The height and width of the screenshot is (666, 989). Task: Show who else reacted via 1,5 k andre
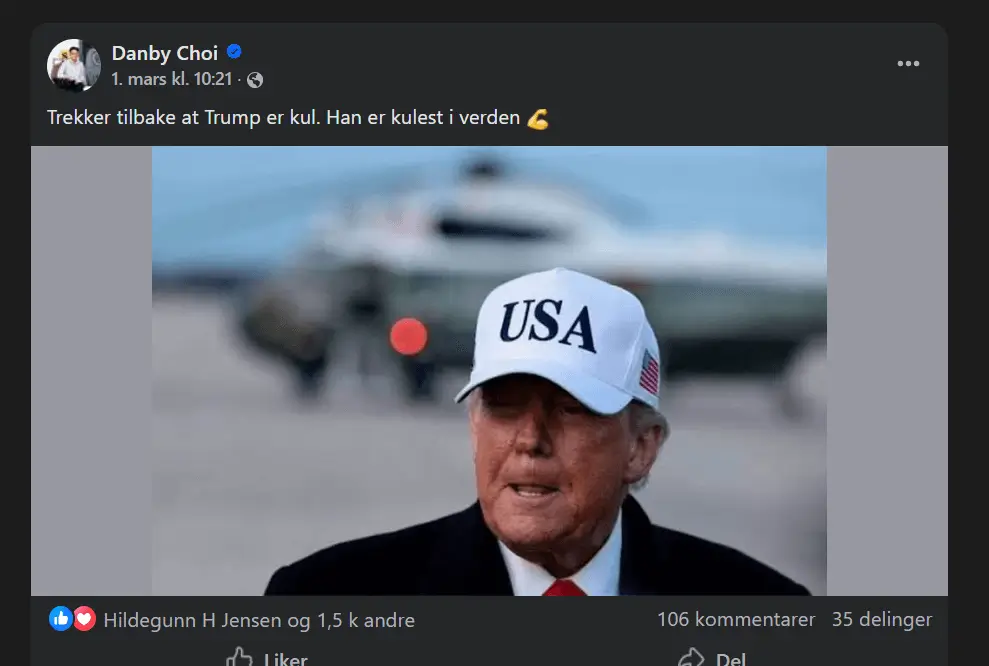coord(366,621)
